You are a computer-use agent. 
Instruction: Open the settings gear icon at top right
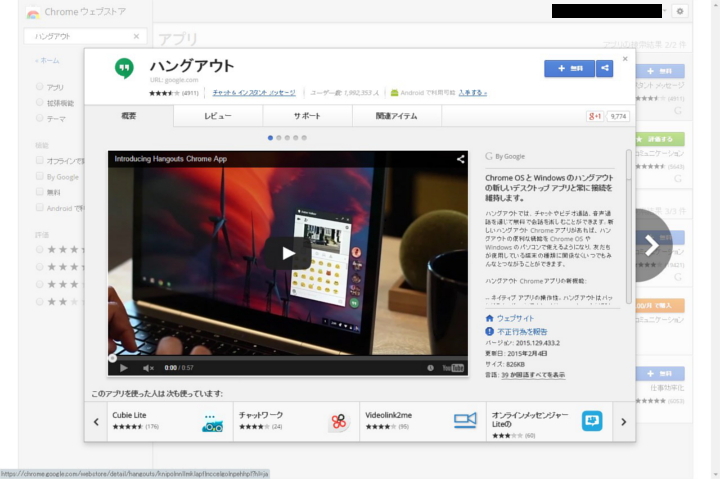point(680,11)
